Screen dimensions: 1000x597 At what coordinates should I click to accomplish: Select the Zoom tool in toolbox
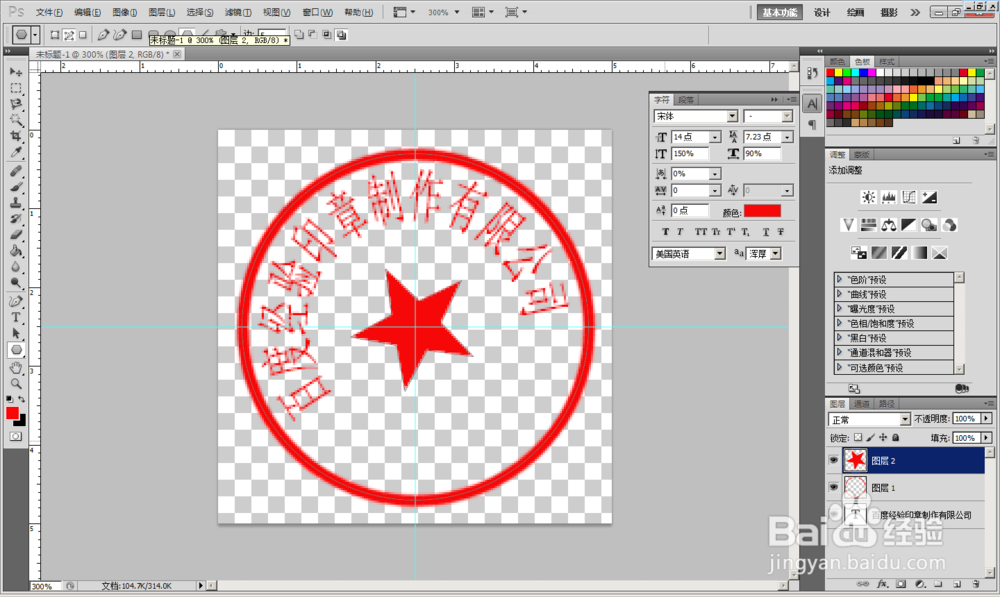tap(16, 384)
